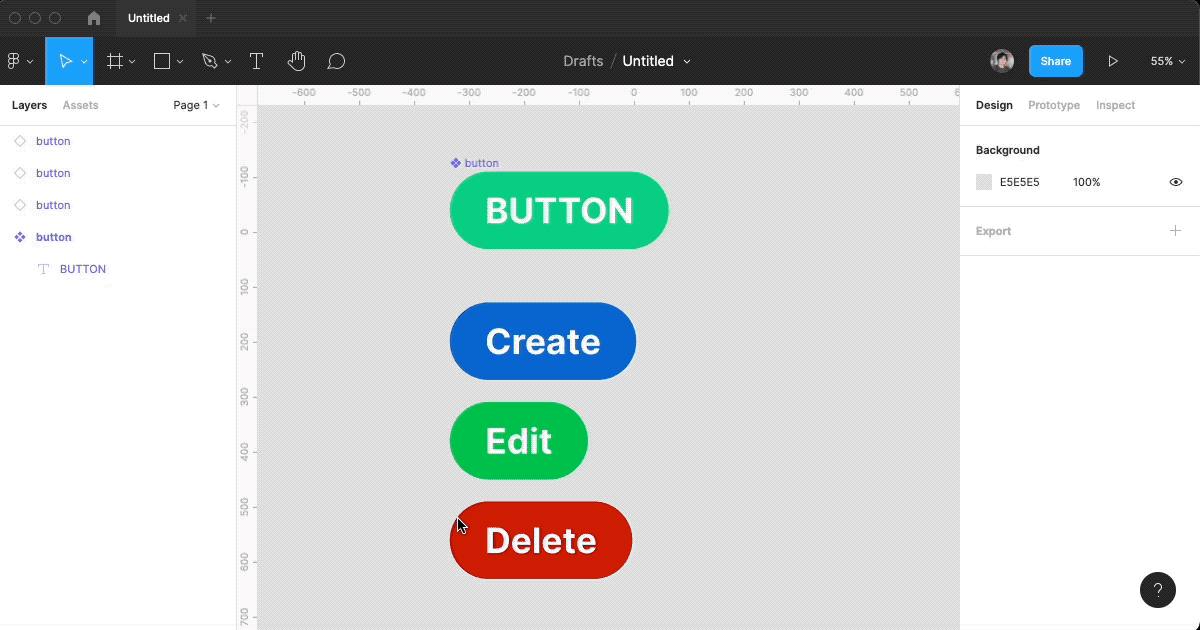Viewport: 1200px width, 630px height.
Task: Open the Page 1 dropdown
Action: tap(196, 105)
